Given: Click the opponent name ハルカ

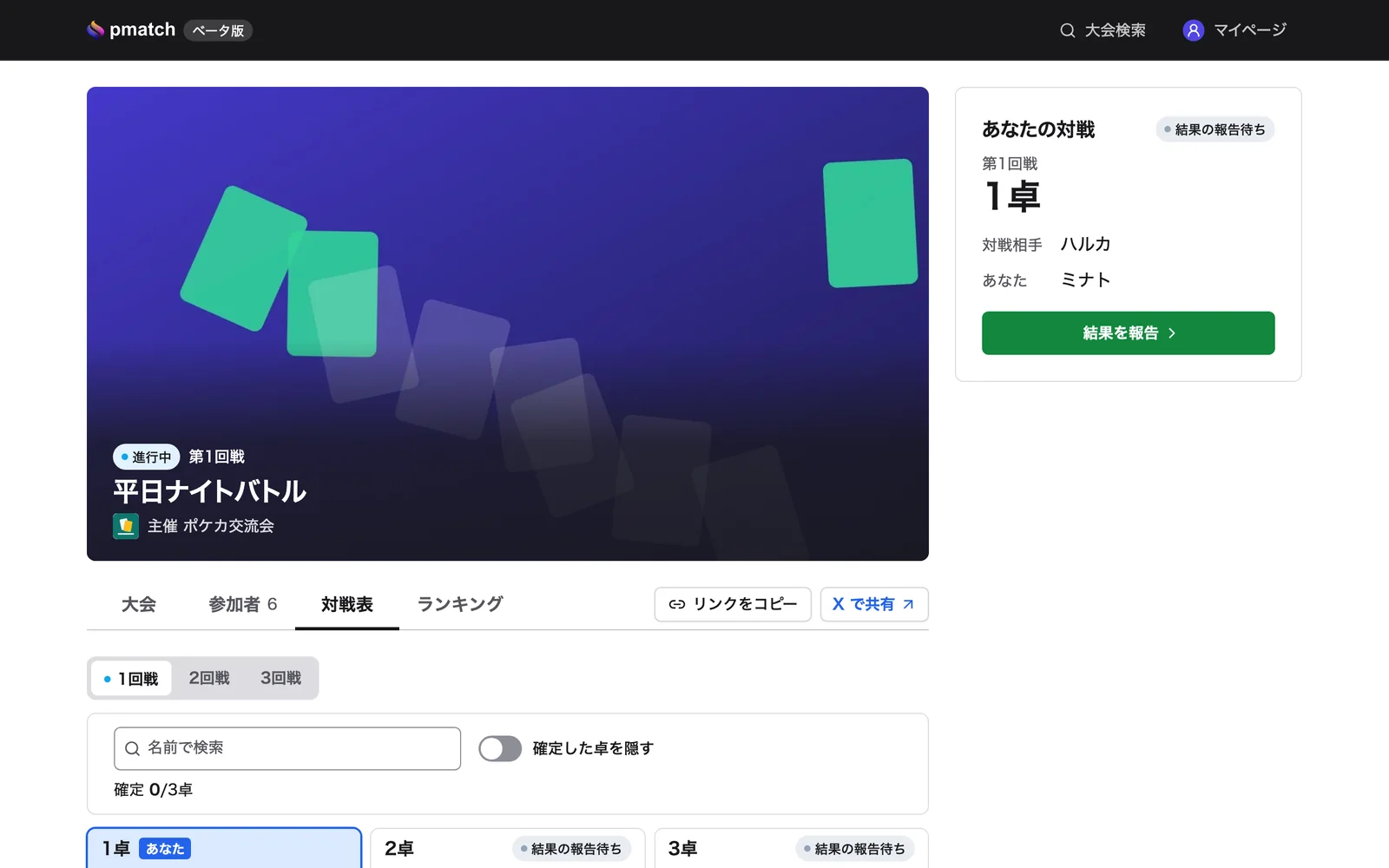Looking at the screenshot, I should coord(1085,244).
